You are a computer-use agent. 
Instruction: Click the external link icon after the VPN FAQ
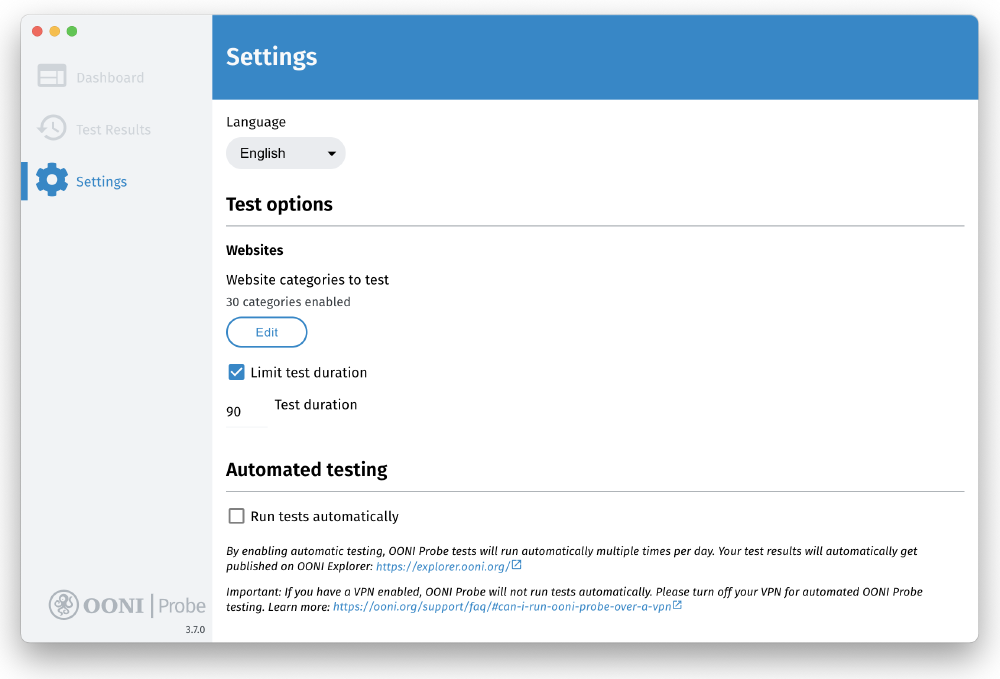tap(679, 604)
